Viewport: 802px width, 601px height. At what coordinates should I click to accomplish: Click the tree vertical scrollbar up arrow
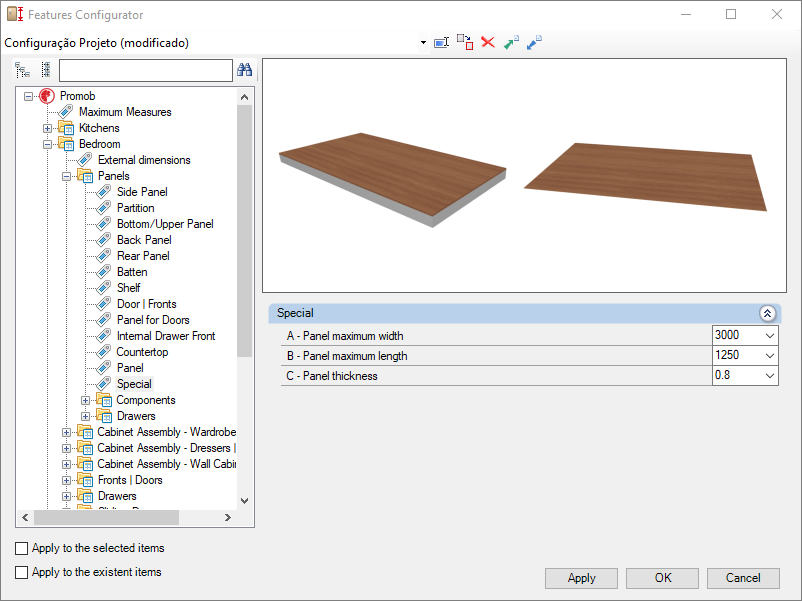[244, 97]
